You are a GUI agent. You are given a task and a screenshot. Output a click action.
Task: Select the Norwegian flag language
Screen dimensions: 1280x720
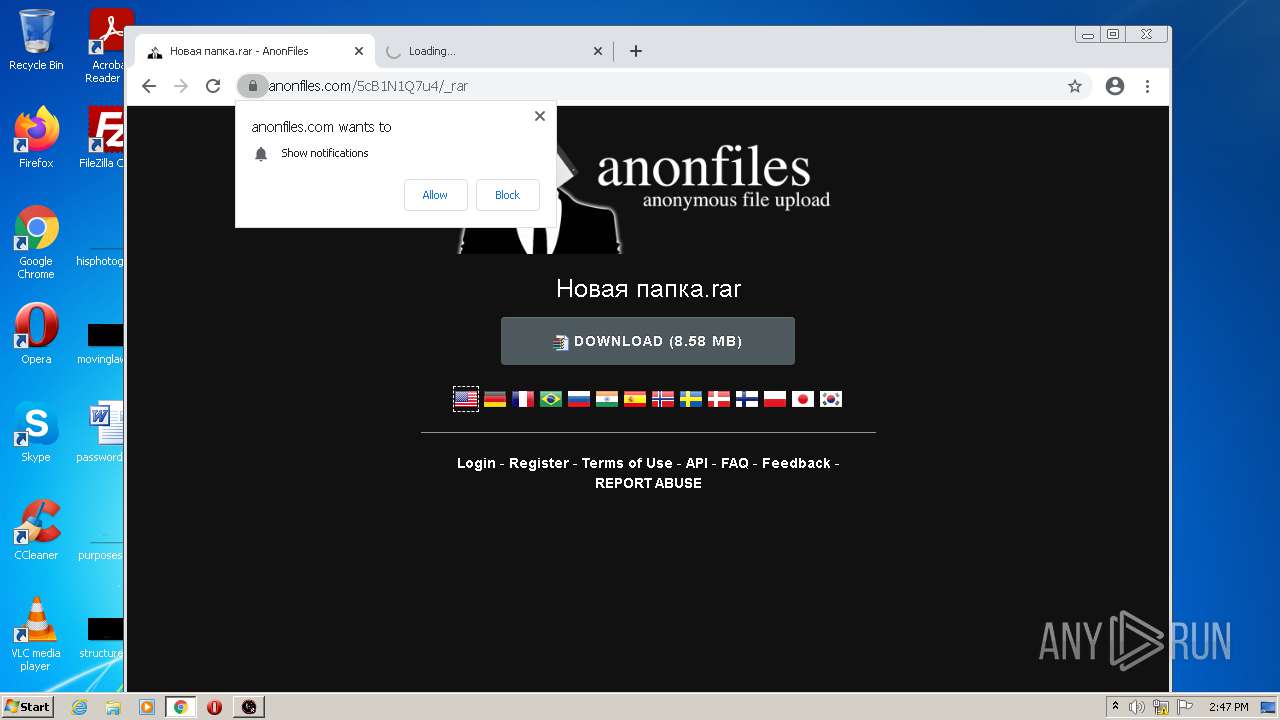(663, 399)
